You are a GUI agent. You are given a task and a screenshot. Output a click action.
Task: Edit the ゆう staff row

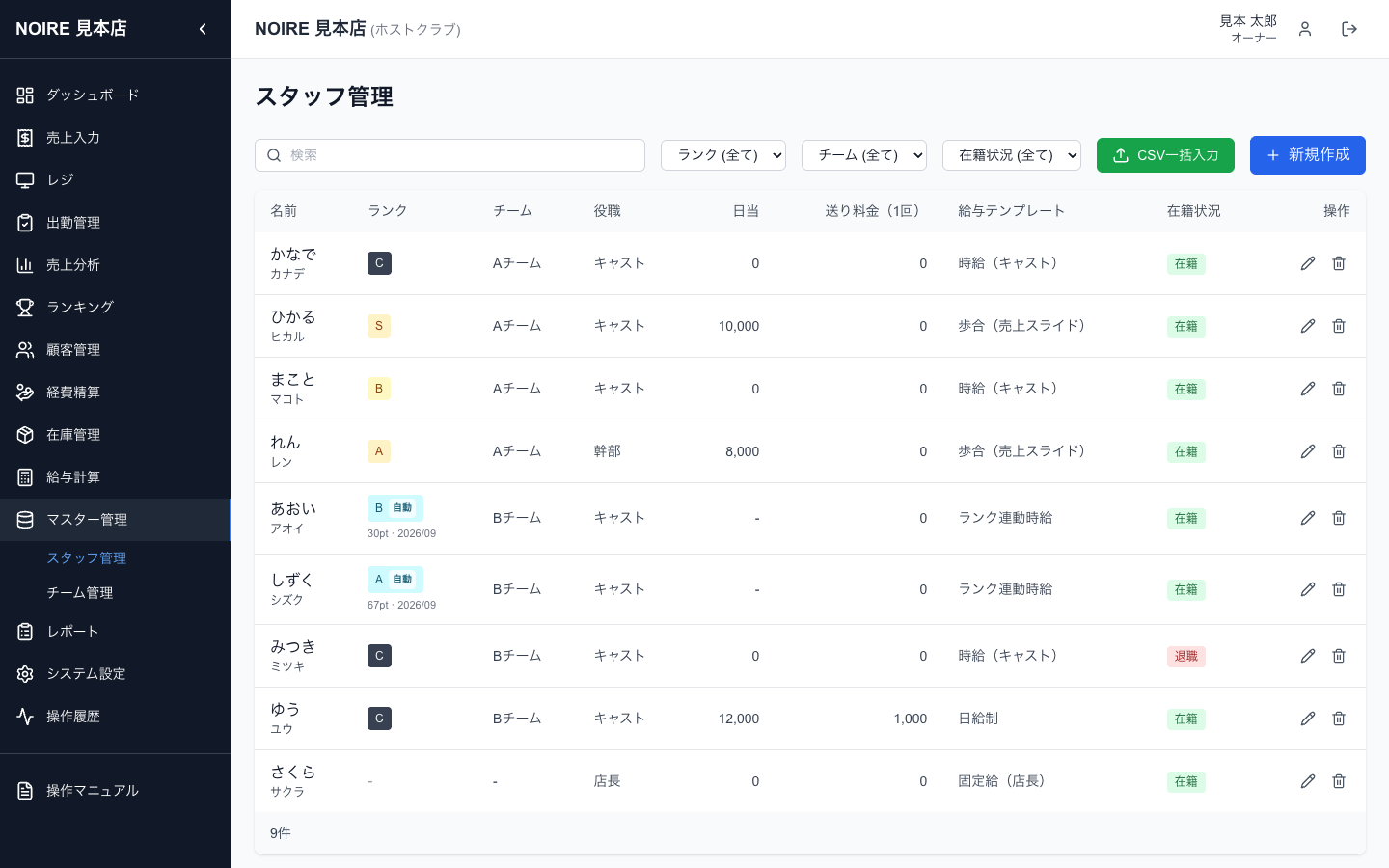[x=1308, y=719]
